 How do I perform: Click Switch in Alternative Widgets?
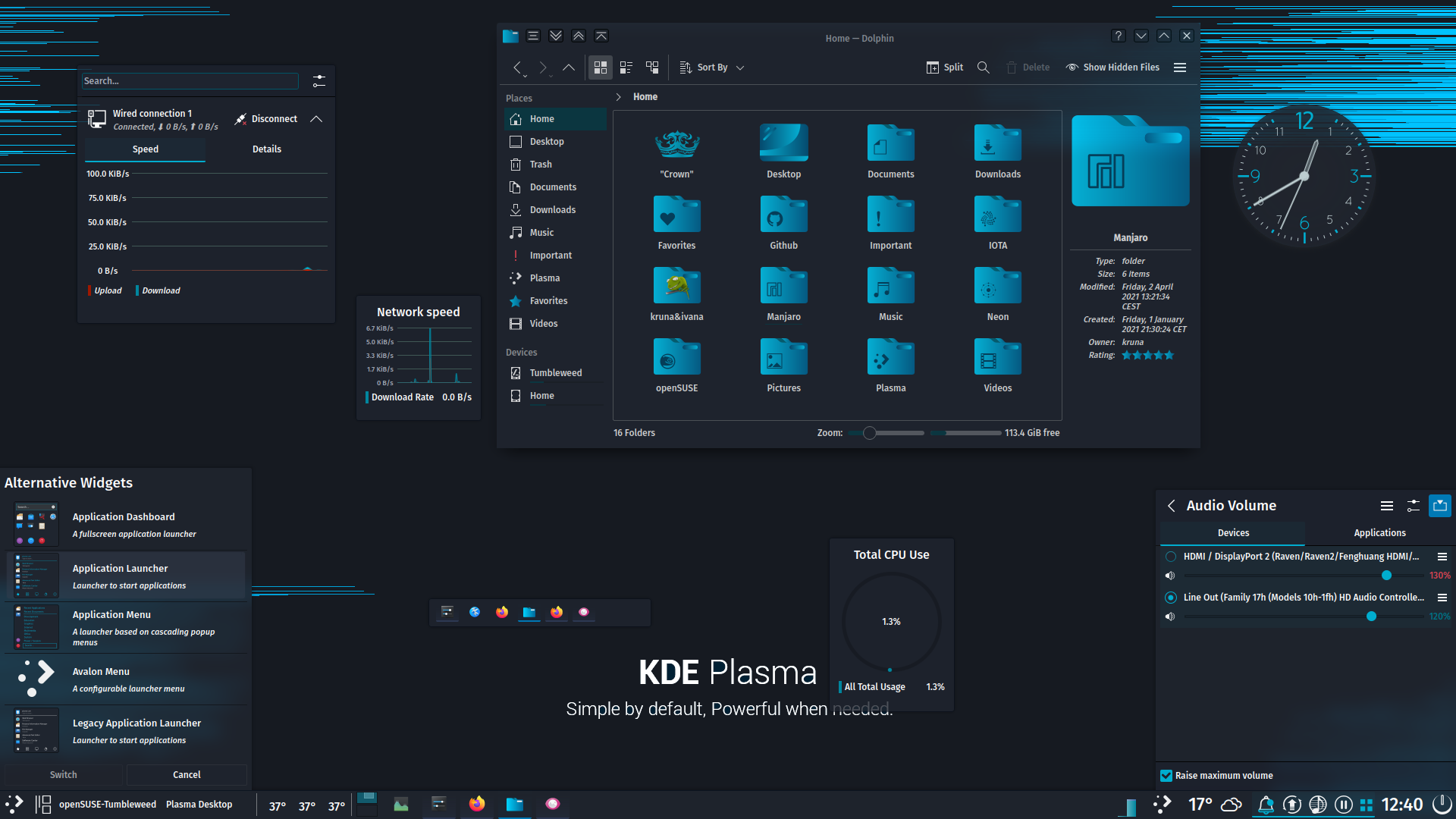point(64,775)
